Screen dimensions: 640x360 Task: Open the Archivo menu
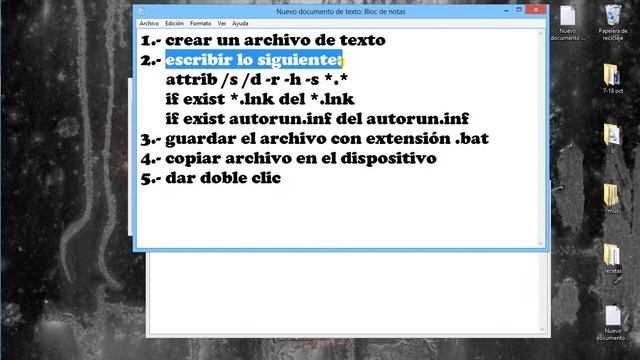tap(149, 24)
